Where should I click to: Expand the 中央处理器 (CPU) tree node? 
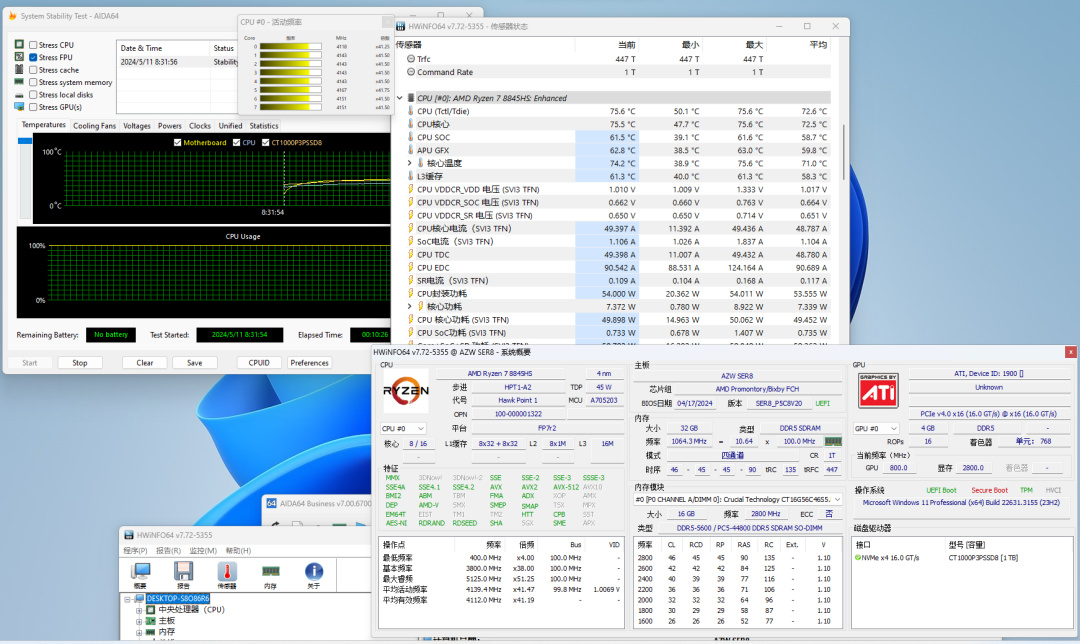[139, 609]
